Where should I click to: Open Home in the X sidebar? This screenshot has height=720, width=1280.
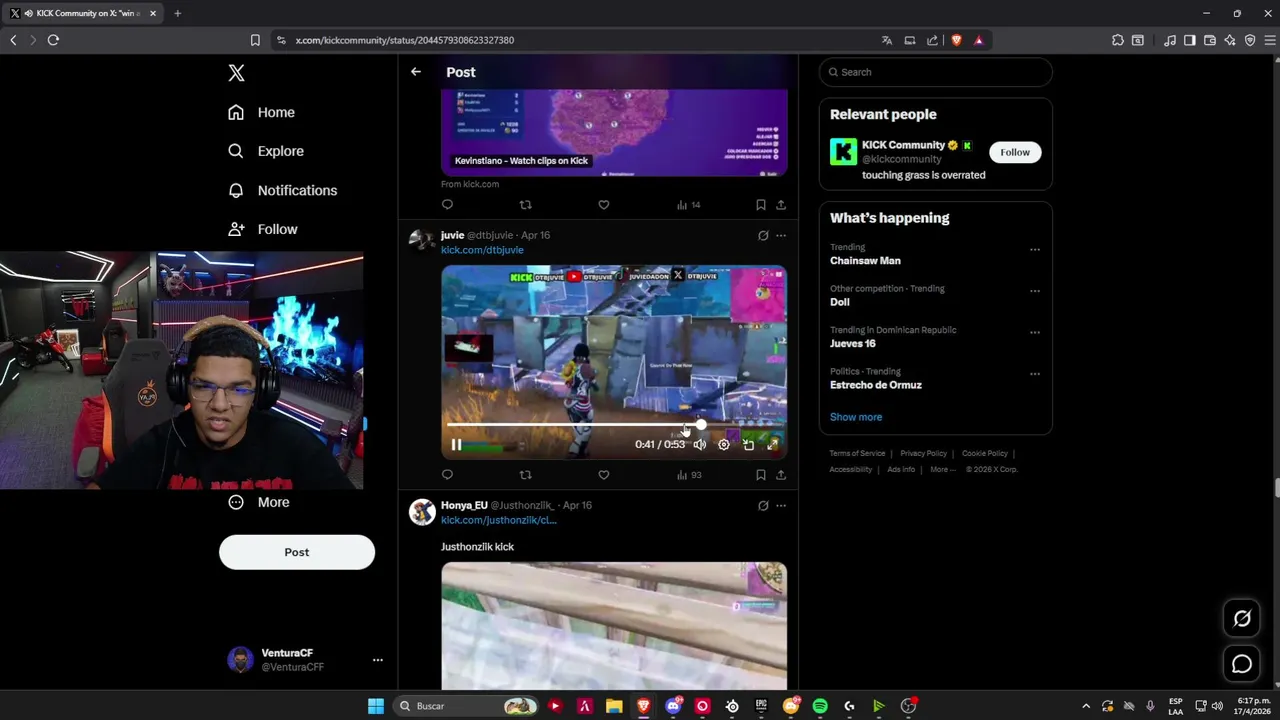(x=261, y=112)
